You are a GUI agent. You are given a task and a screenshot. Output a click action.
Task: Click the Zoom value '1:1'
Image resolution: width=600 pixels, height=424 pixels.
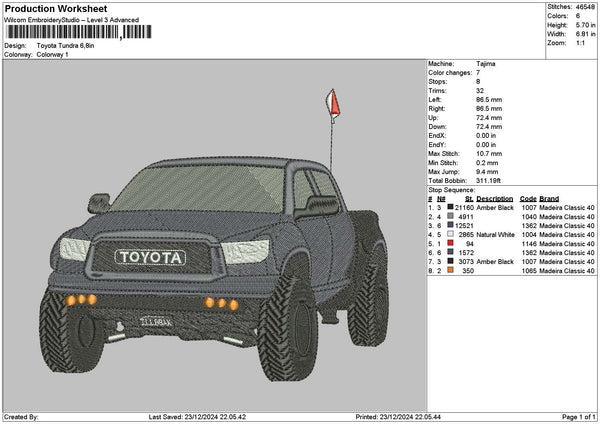(580, 43)
